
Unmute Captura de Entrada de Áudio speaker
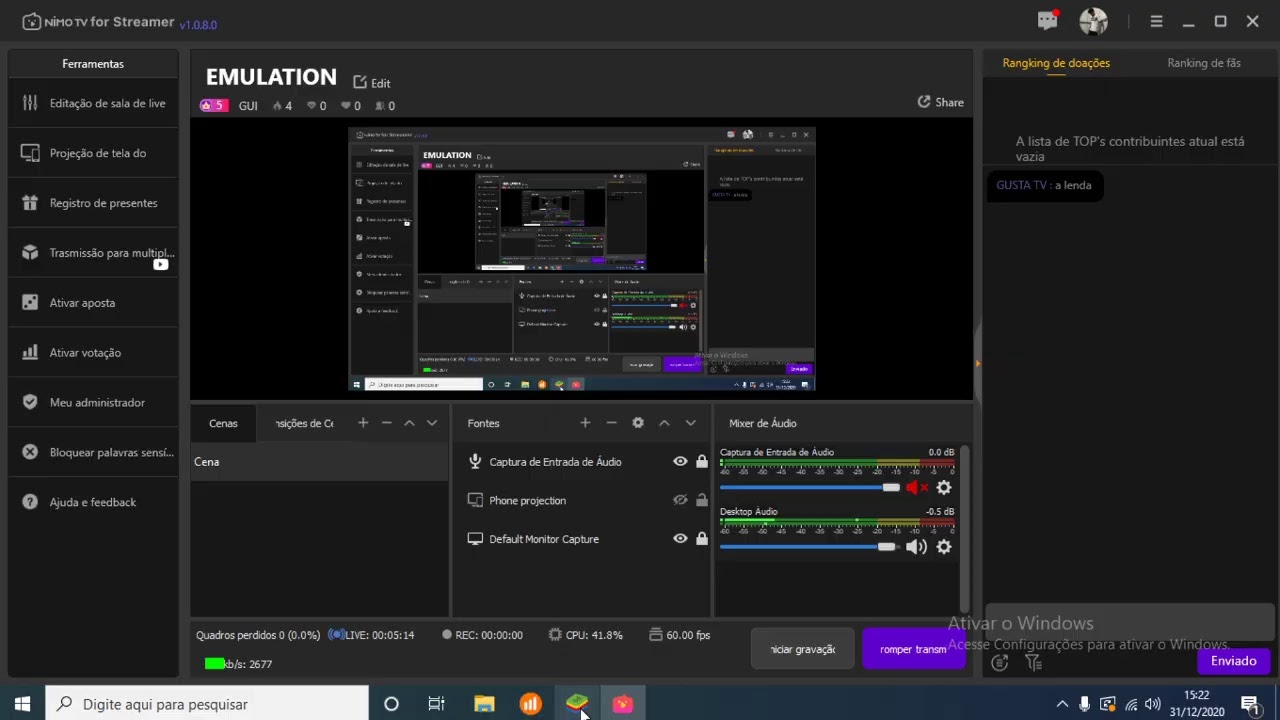(917, 488)
